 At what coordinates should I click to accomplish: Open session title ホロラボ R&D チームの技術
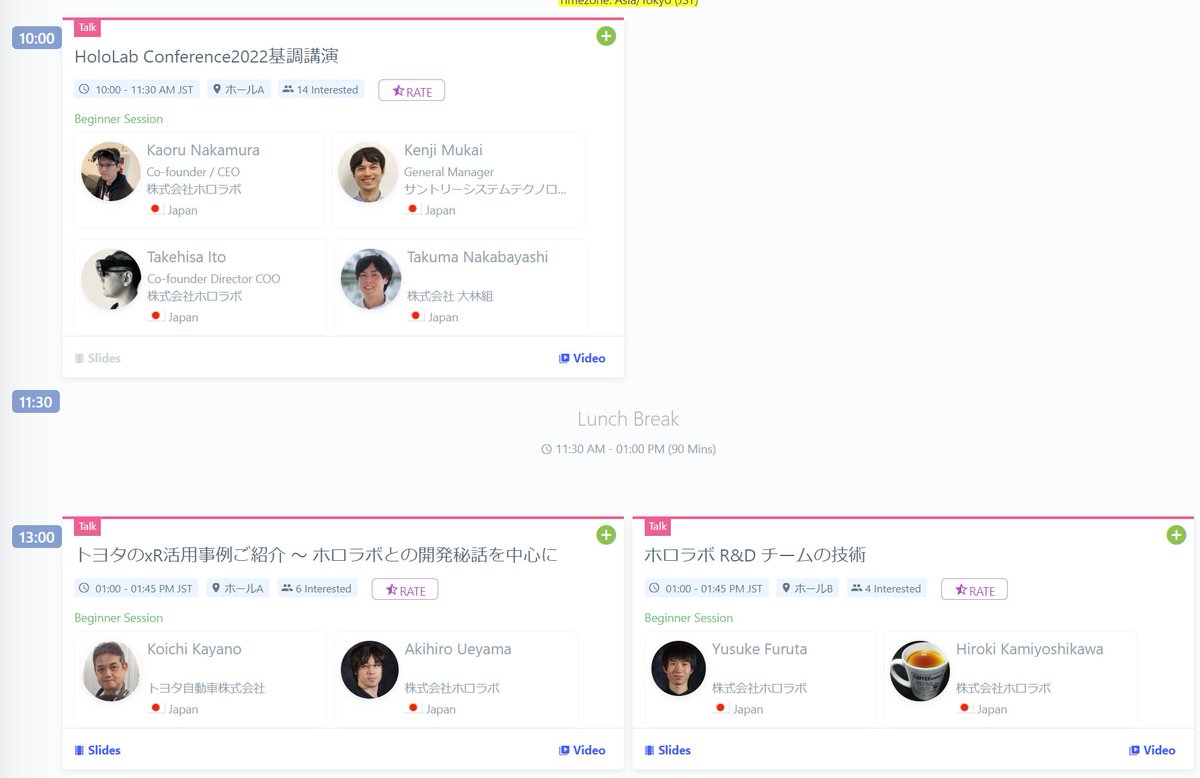coord(755,554)
